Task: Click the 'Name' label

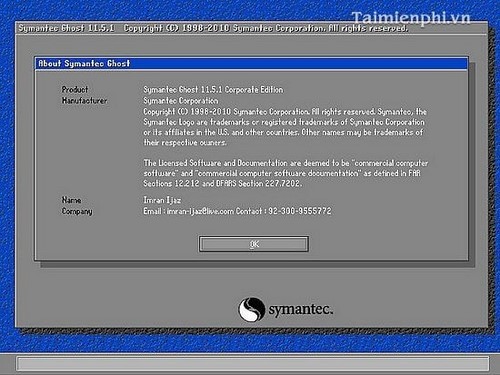Action: coord(71,200)
